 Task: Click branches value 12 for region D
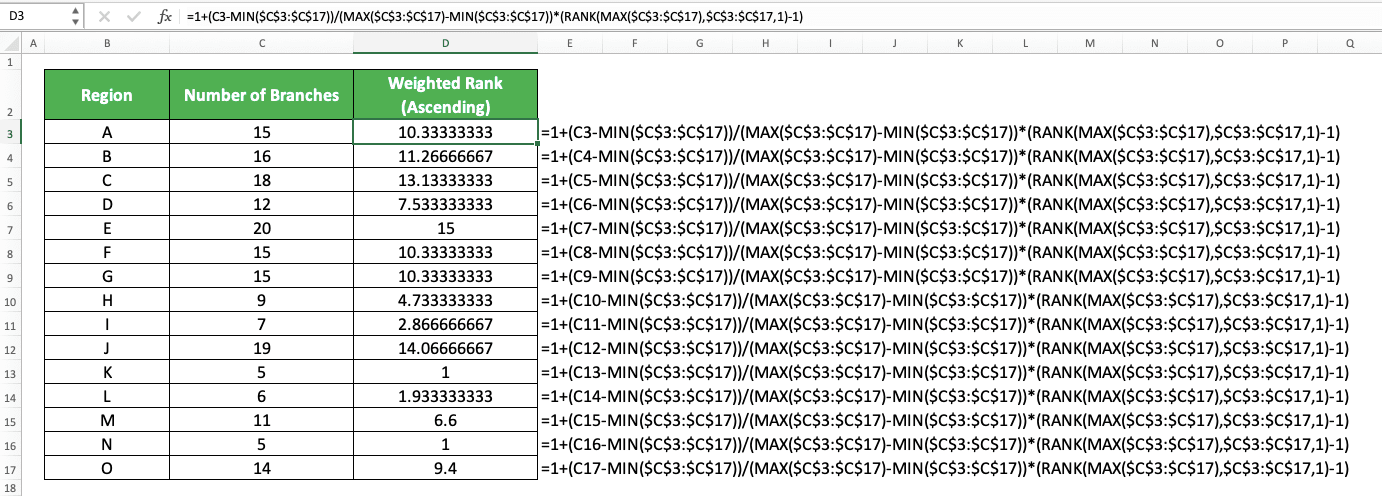[261, 205]
